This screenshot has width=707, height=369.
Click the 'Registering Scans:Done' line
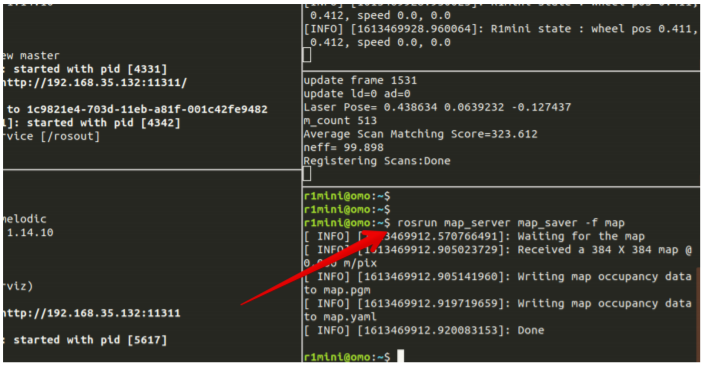click(x=377, y=161)
